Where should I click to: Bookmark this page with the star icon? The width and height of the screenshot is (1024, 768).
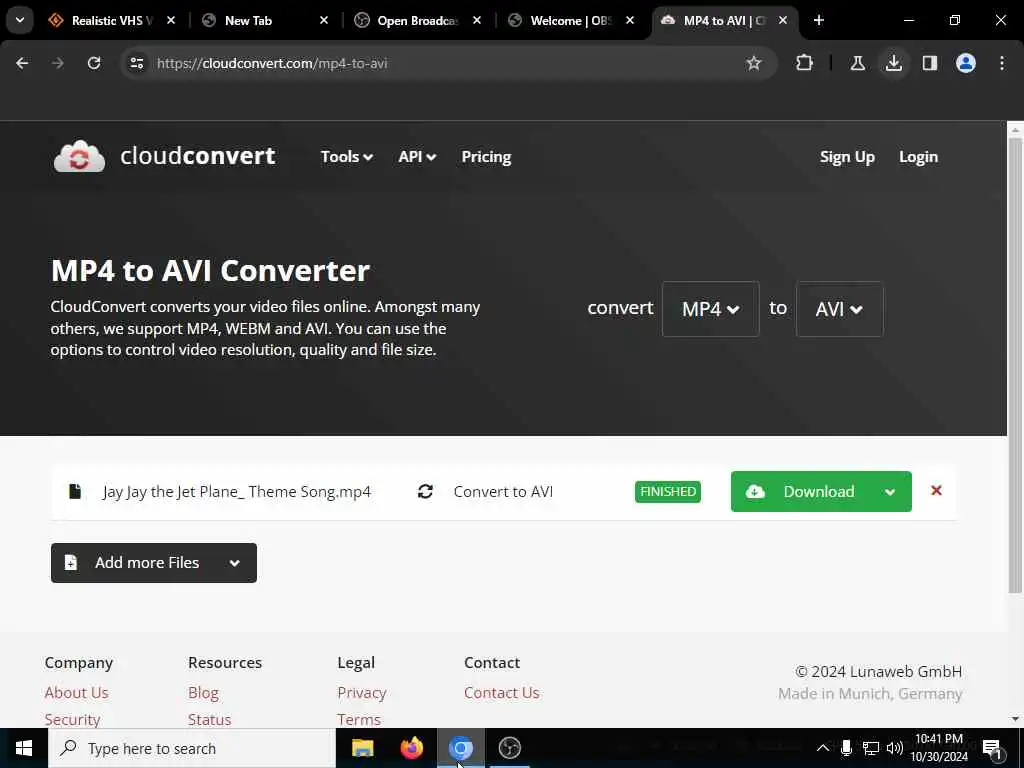click(754, 63)
